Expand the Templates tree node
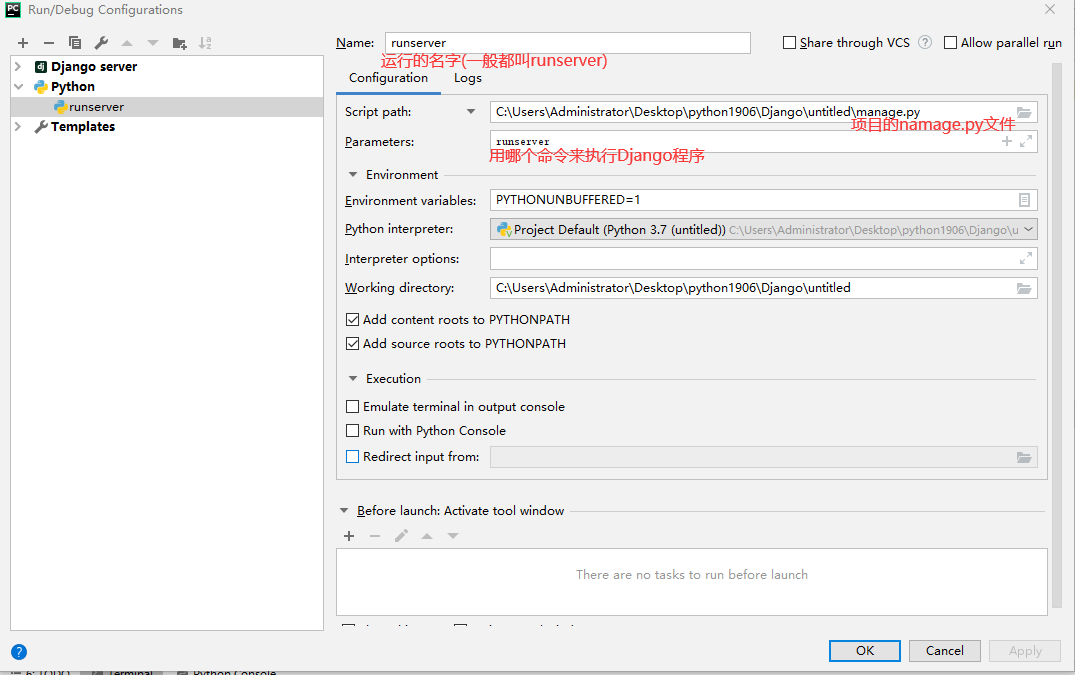1075x675 pixels. pyautogui.click(x=19, y=126)
